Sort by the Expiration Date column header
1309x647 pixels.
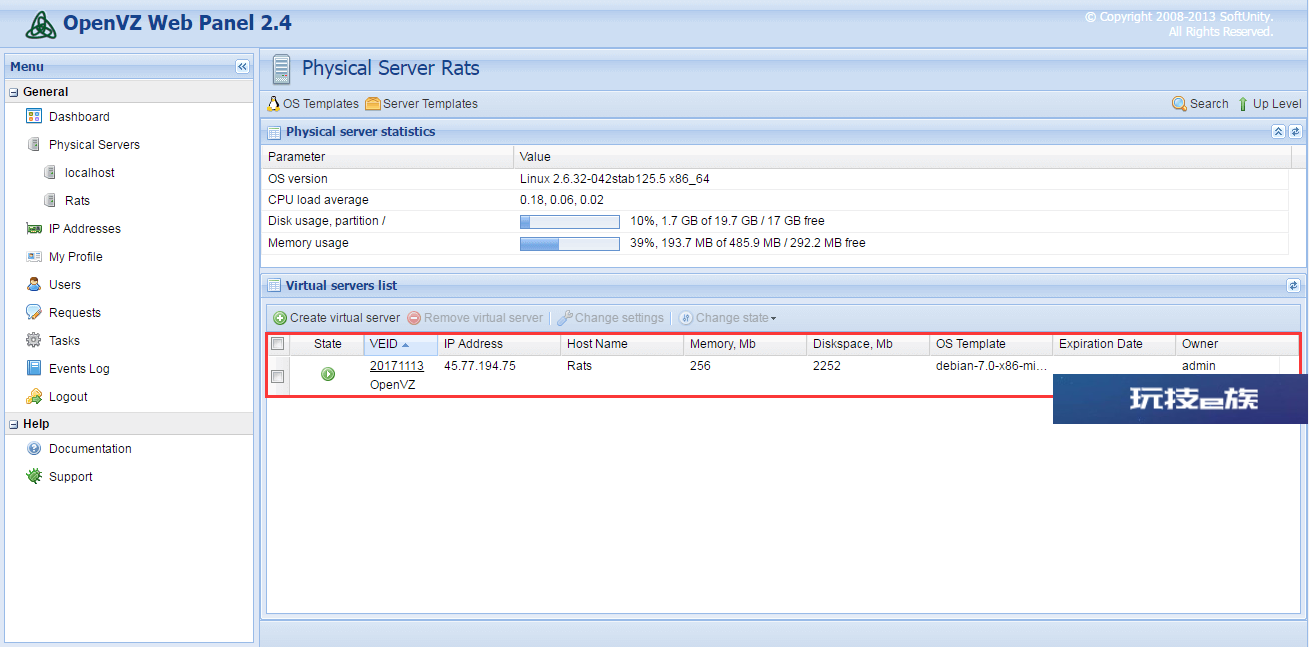1114,344
